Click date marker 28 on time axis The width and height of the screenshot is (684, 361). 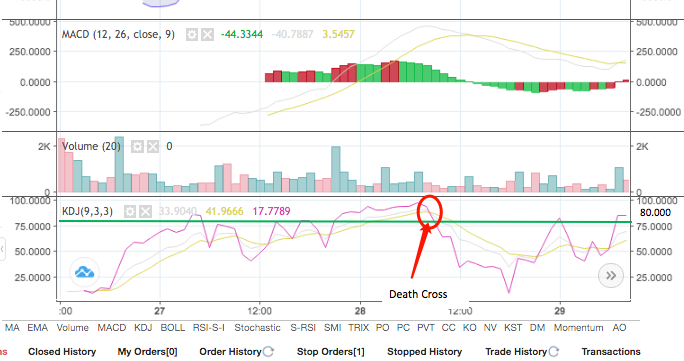pos(360,311)
